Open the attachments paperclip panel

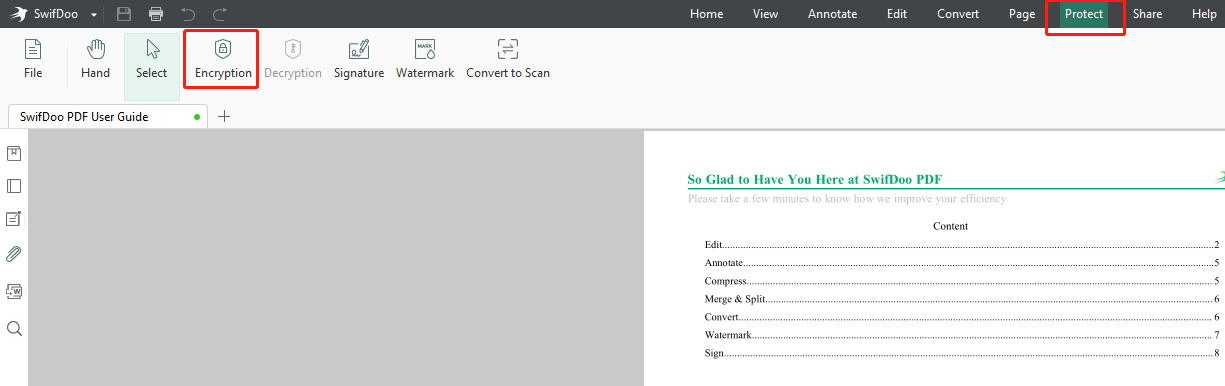coord(14,254)
